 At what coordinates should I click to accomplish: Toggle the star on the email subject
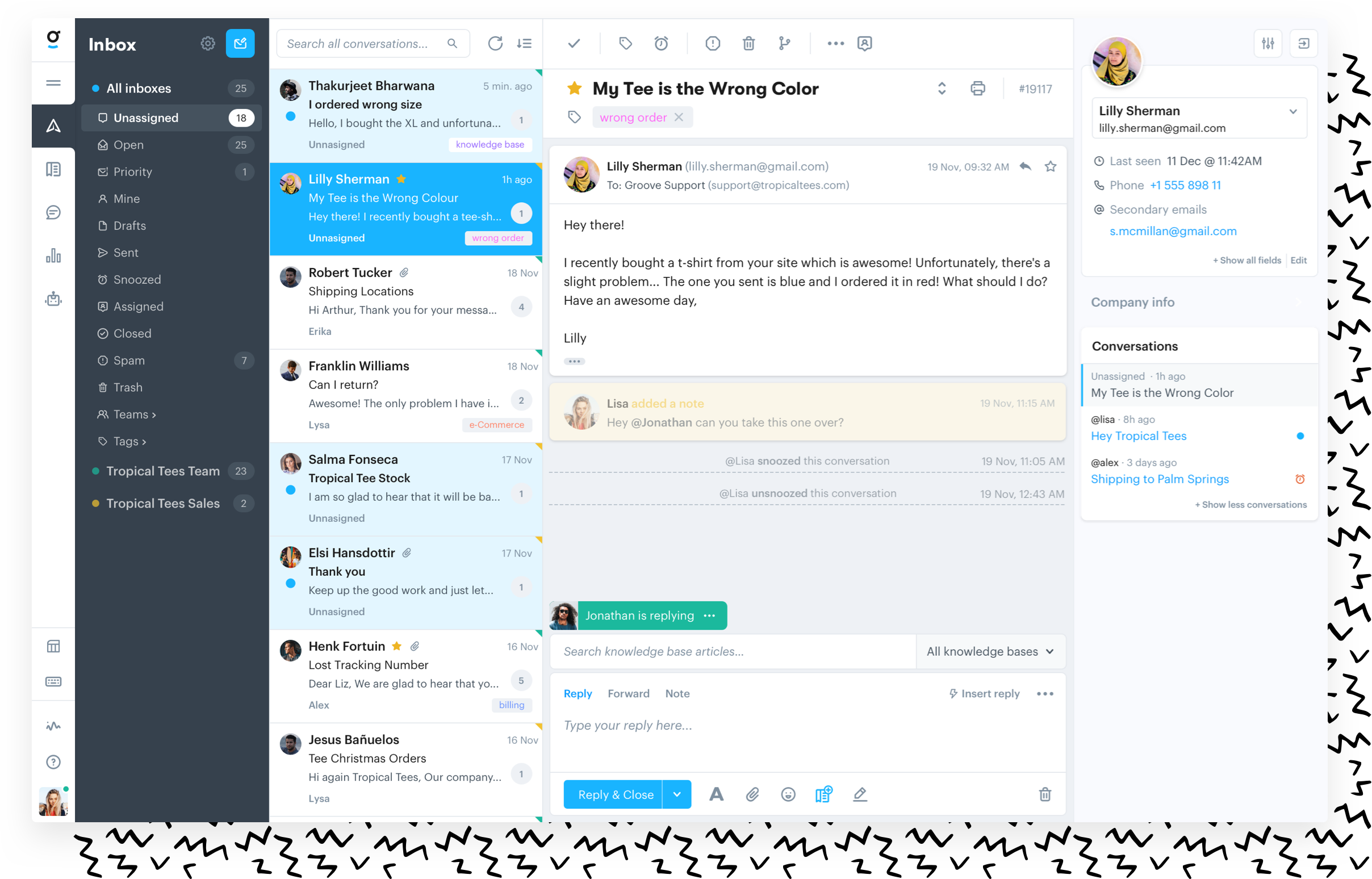click(574, 88)
